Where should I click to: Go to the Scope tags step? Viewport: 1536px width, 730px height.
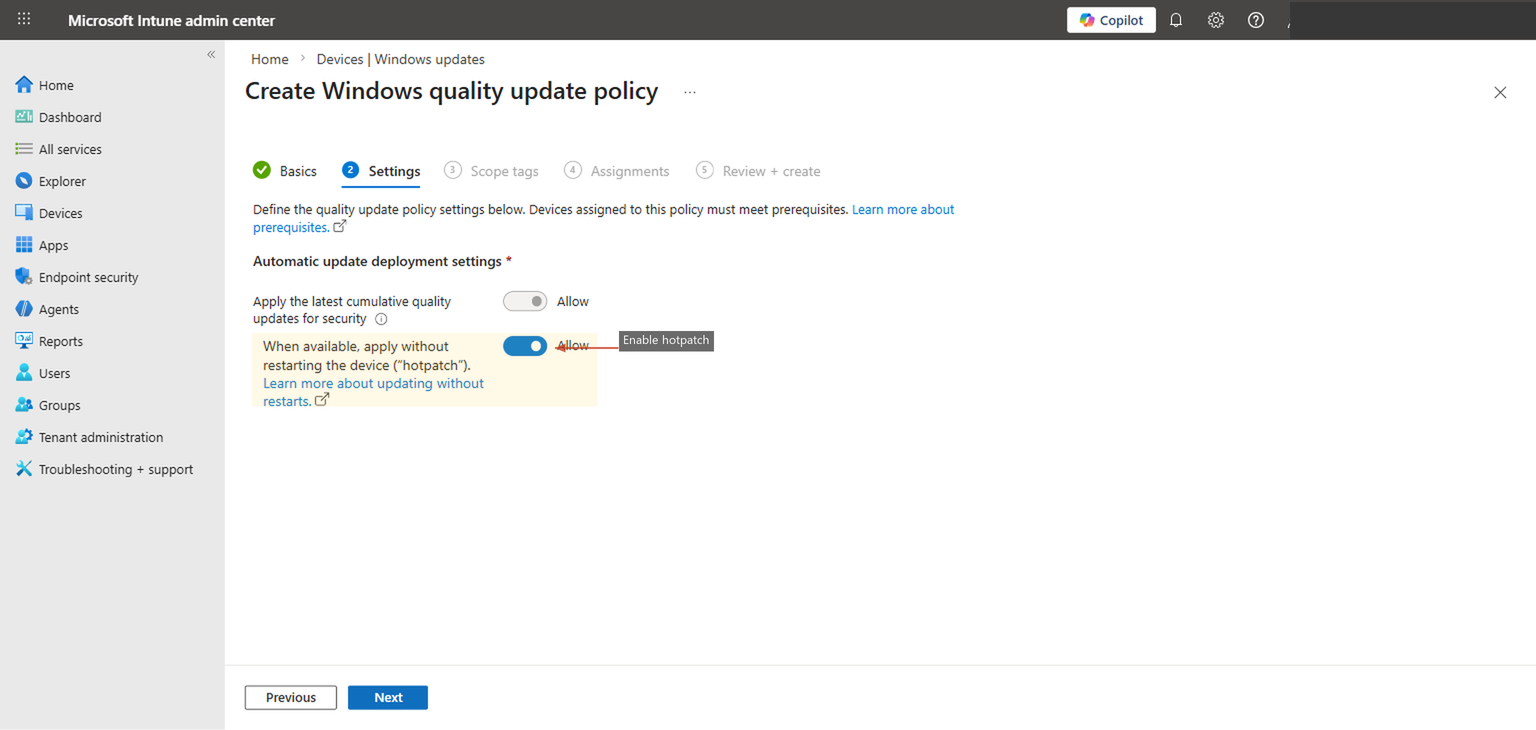pos(504,170)
